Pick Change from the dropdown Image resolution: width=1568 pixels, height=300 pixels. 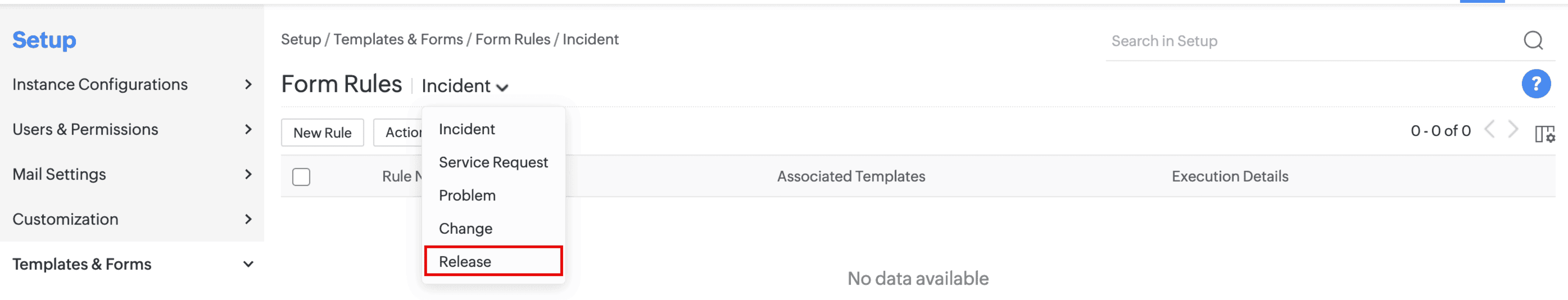point(466,229)
